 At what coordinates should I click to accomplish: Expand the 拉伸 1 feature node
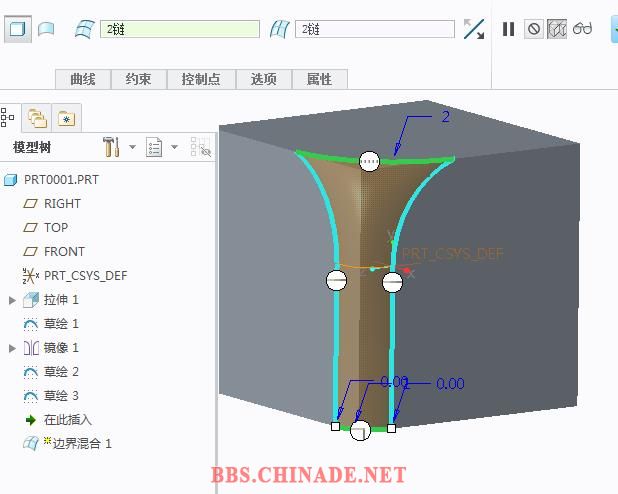coord(12,300)
